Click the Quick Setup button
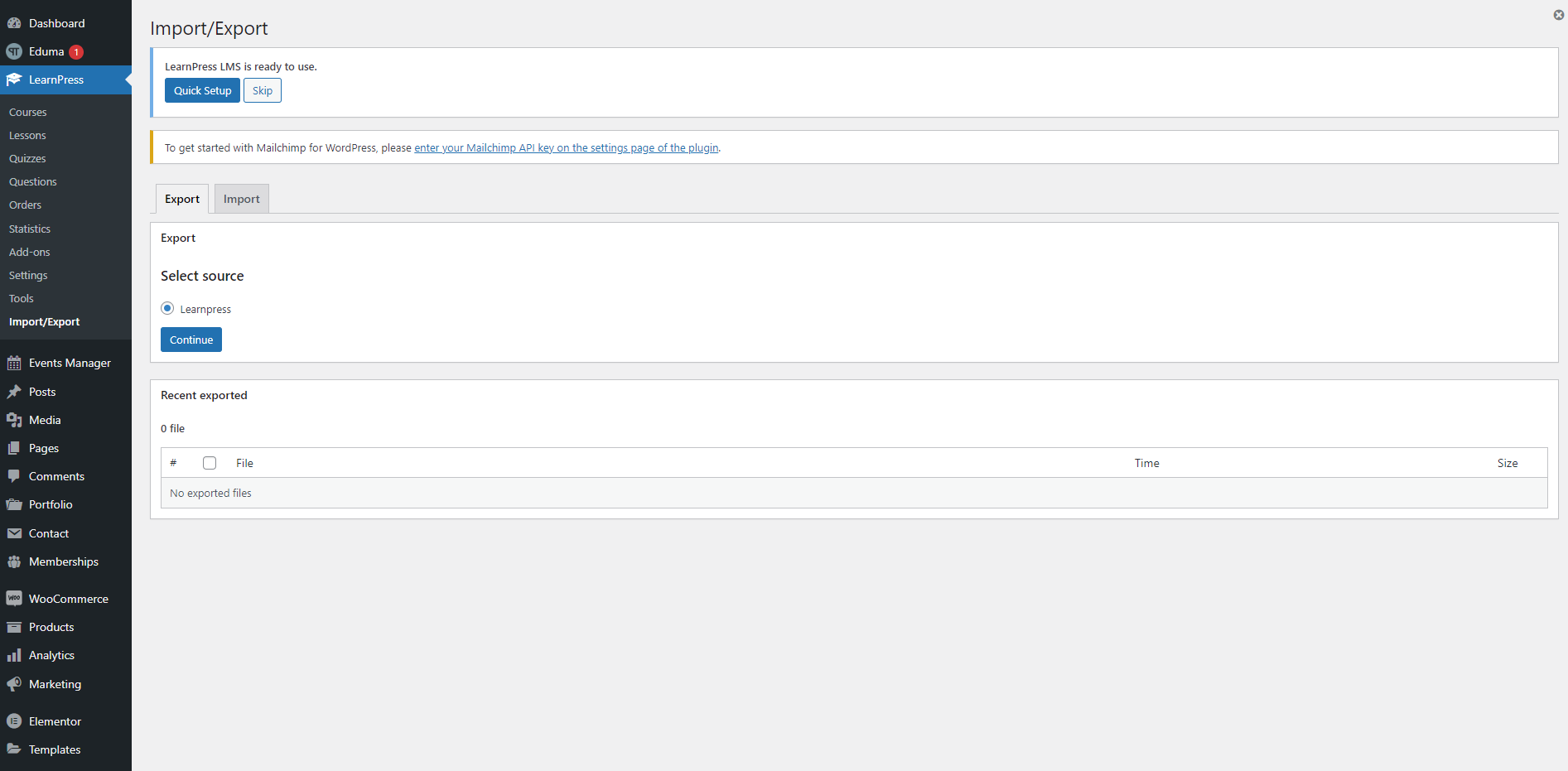This screenshot has height=771, width=1568. [x=202, y=90]
